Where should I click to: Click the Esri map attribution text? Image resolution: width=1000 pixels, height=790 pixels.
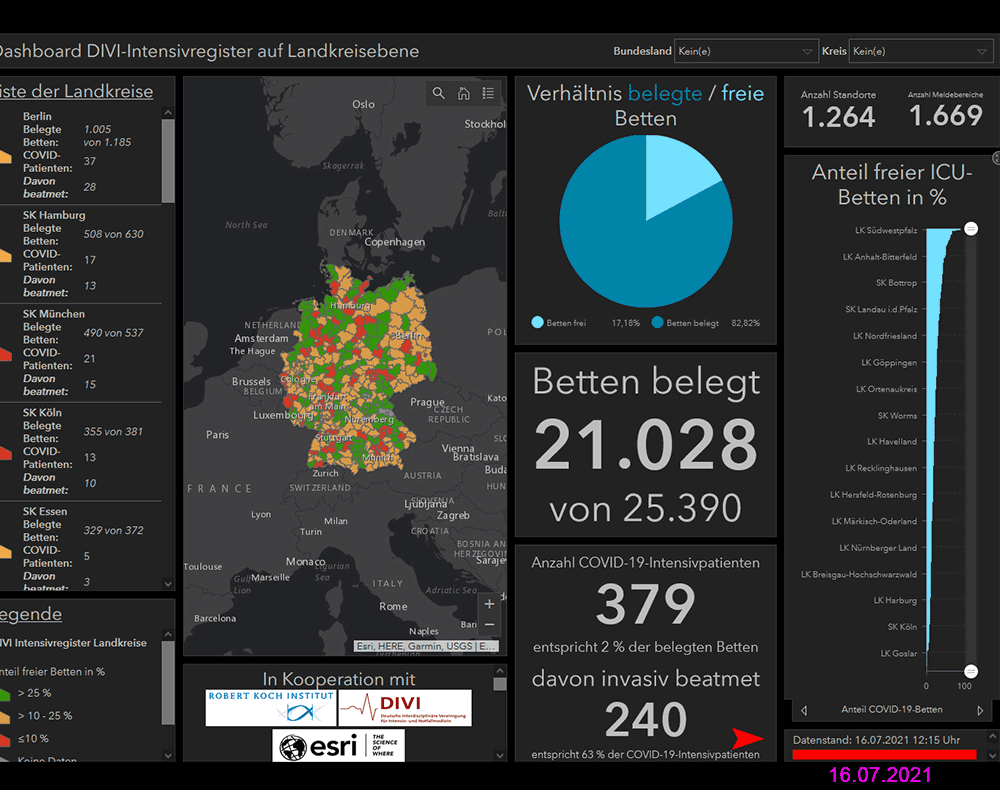tap(427, 646)
